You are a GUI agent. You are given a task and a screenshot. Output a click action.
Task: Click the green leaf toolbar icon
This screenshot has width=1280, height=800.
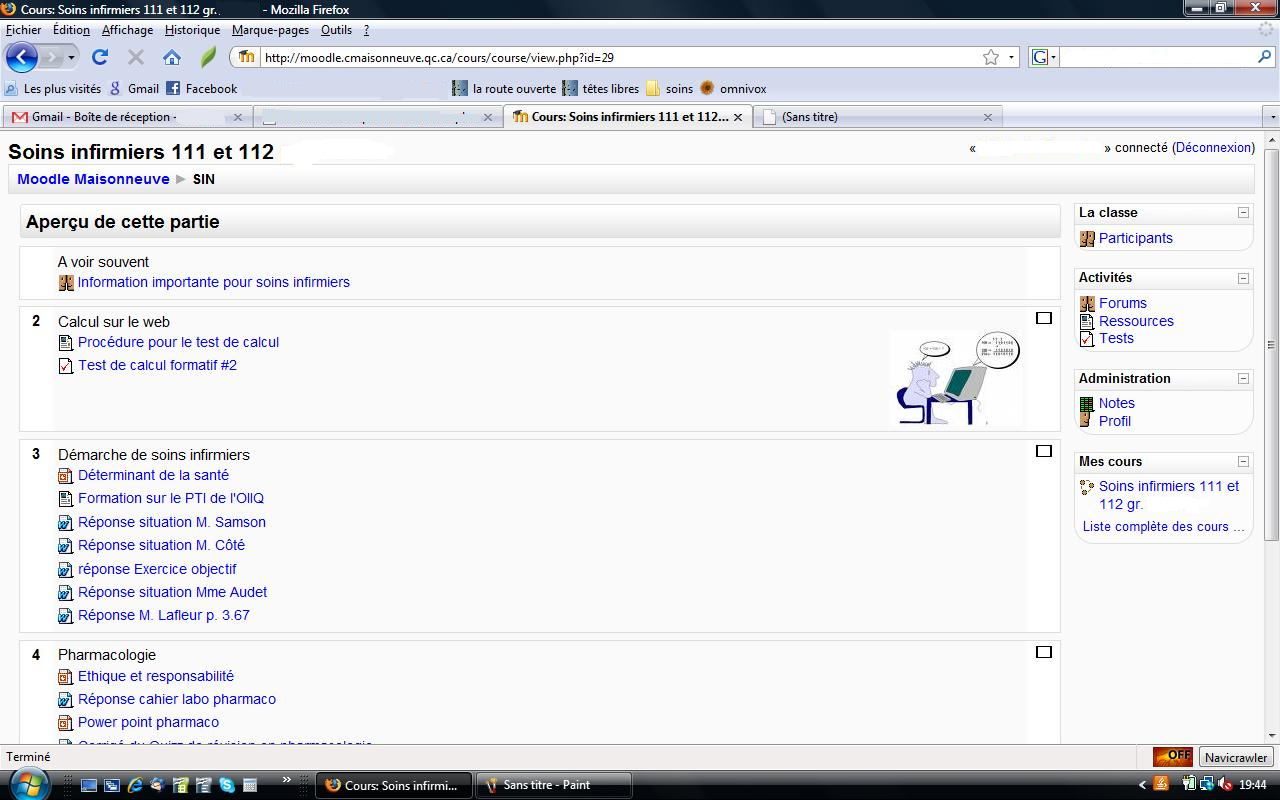208,57
